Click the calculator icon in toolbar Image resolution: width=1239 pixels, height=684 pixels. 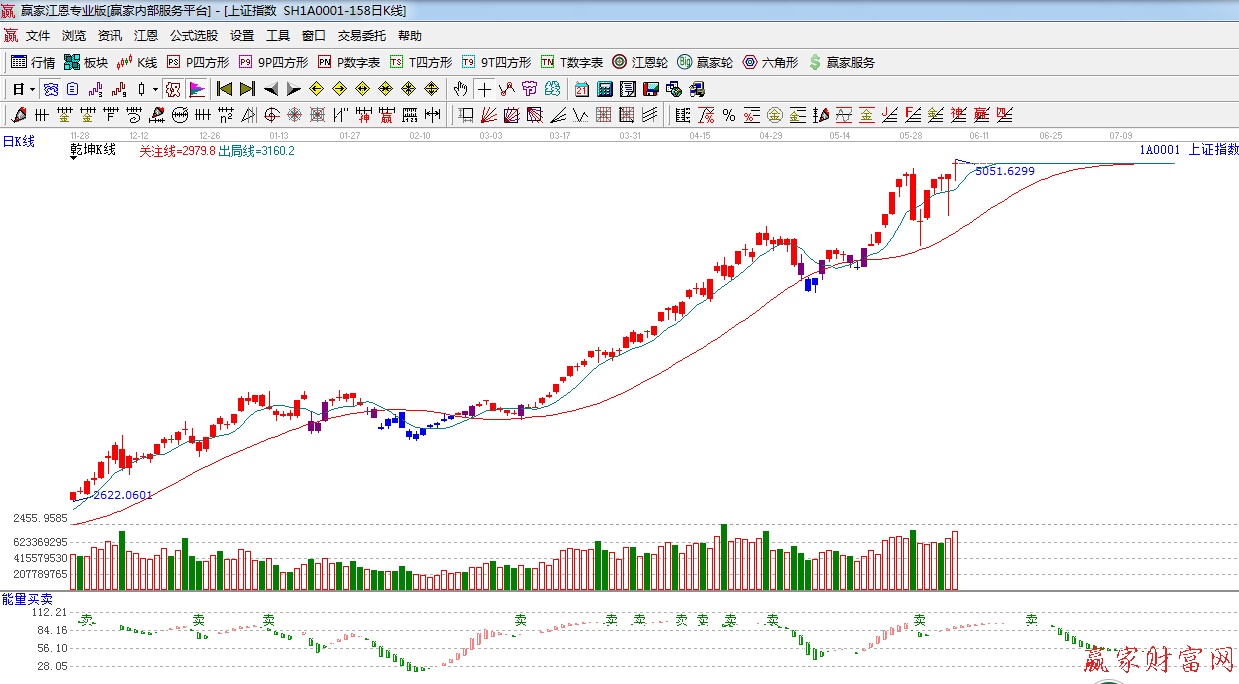605,89
